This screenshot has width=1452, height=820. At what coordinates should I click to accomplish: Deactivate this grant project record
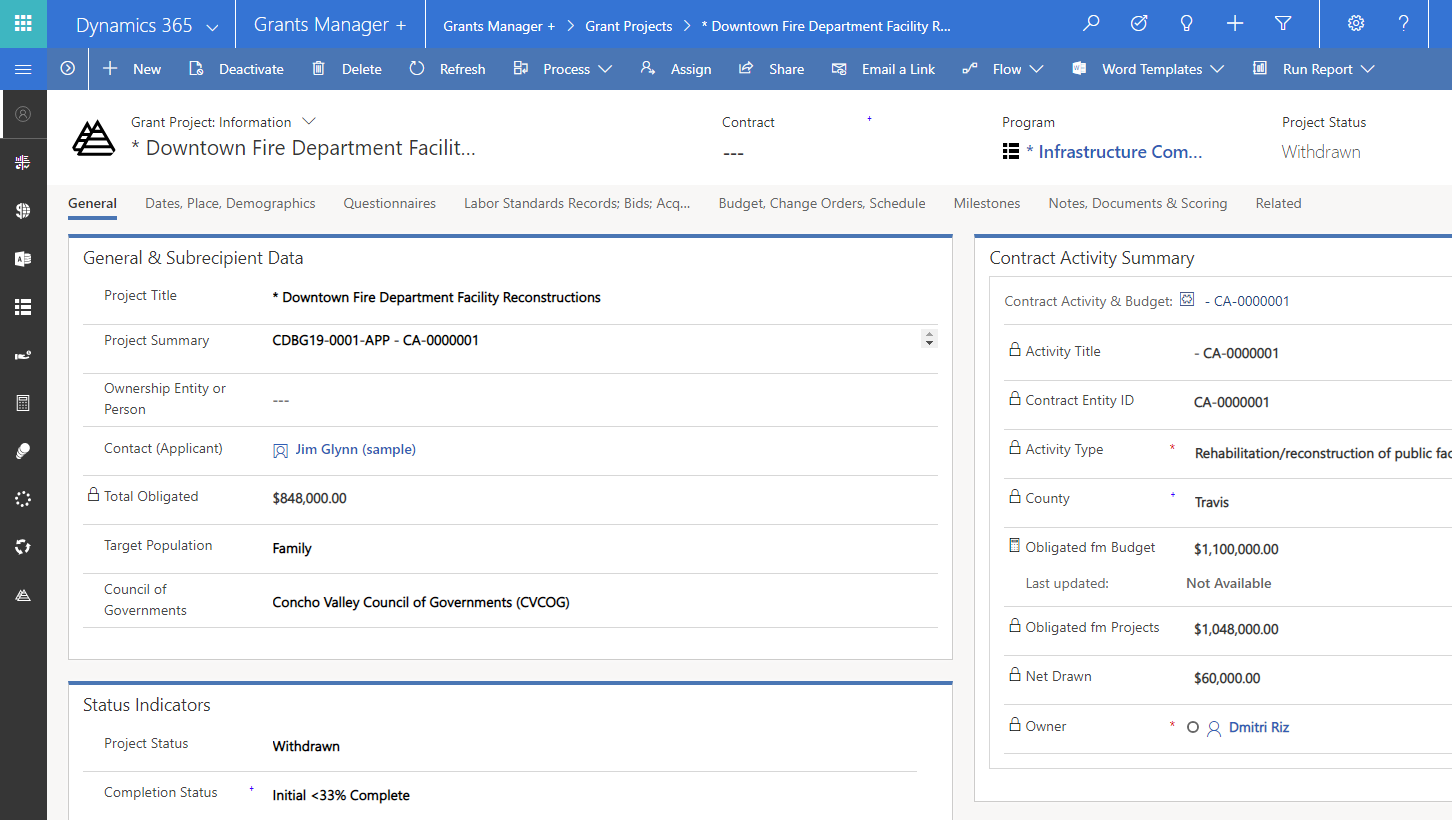click(x=236, y=69)
